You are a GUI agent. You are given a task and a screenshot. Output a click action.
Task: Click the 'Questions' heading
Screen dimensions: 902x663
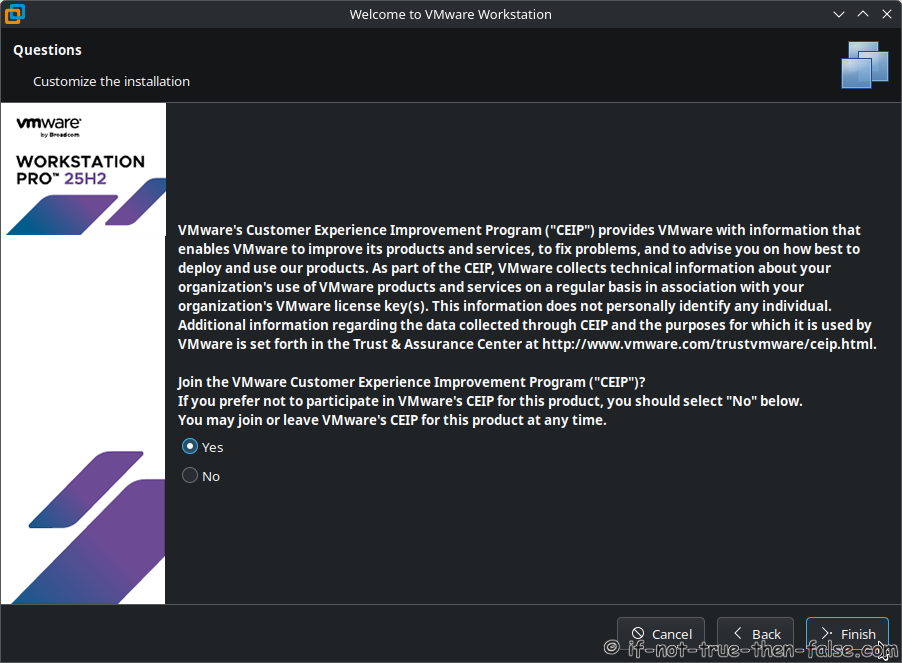[47, 50]
